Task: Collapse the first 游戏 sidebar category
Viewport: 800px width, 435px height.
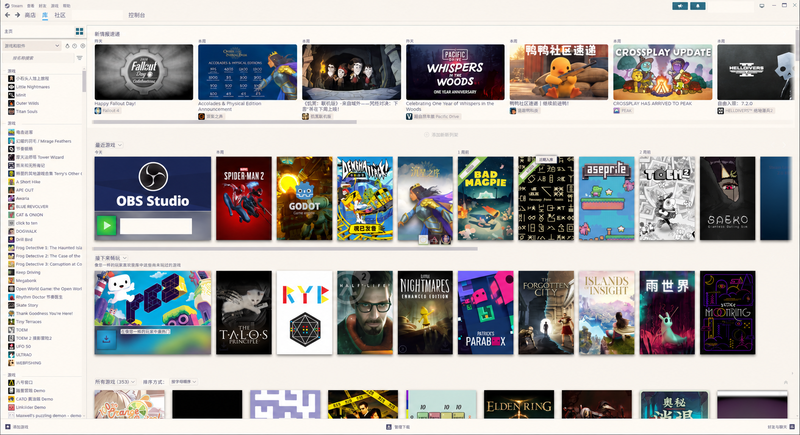Action: point(5,71)
